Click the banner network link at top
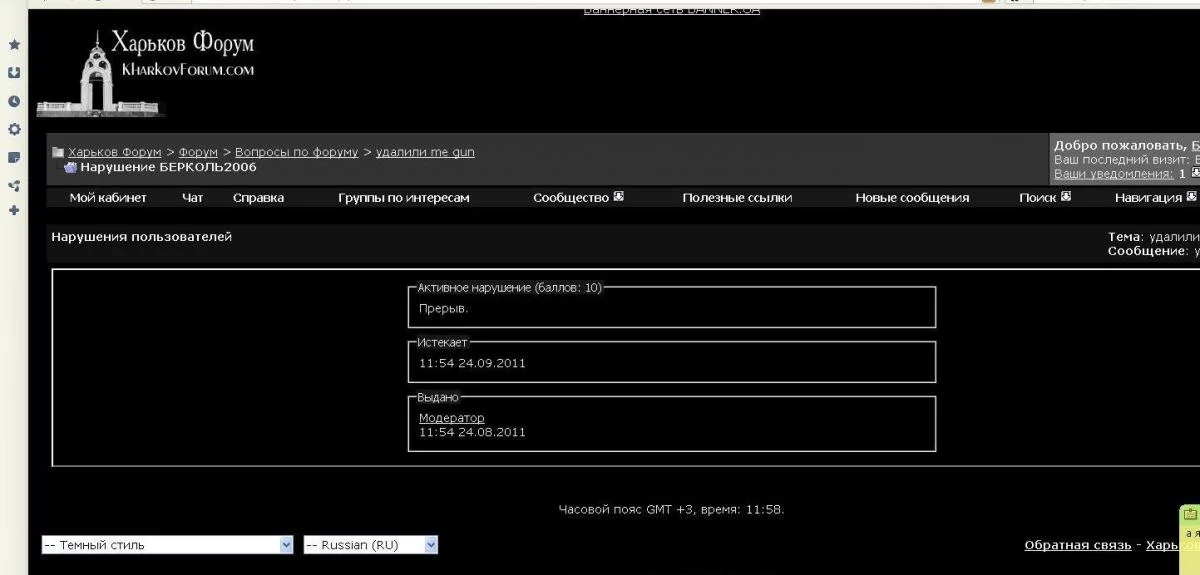The image size is (1200, 575). [x=672, y=10]
